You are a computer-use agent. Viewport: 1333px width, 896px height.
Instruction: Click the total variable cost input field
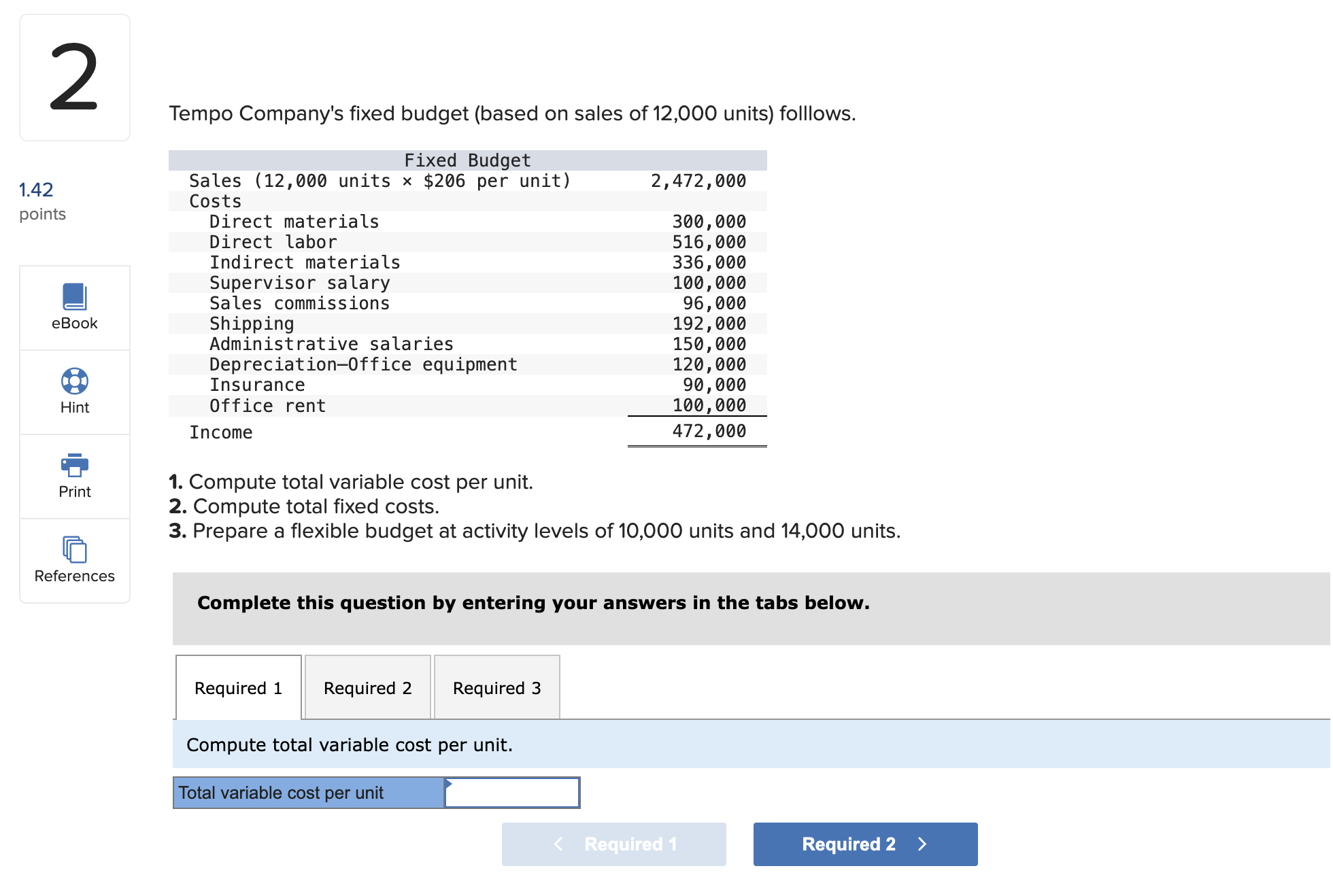[x=512, y=793]
